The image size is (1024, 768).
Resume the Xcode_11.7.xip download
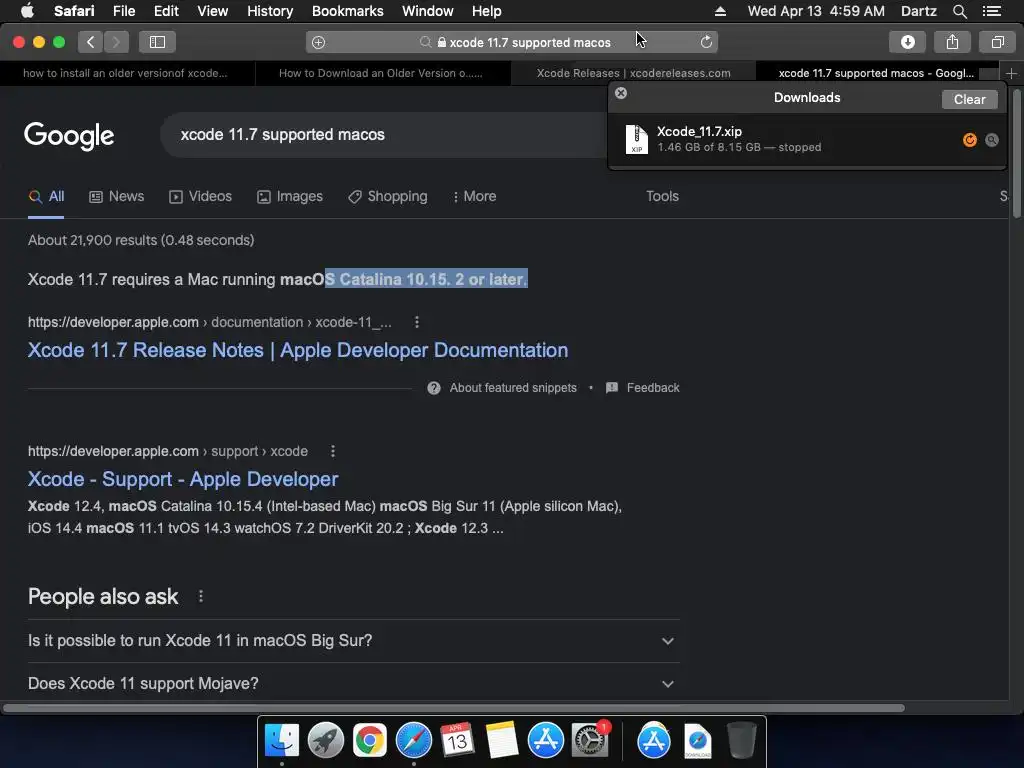[970, 140]
